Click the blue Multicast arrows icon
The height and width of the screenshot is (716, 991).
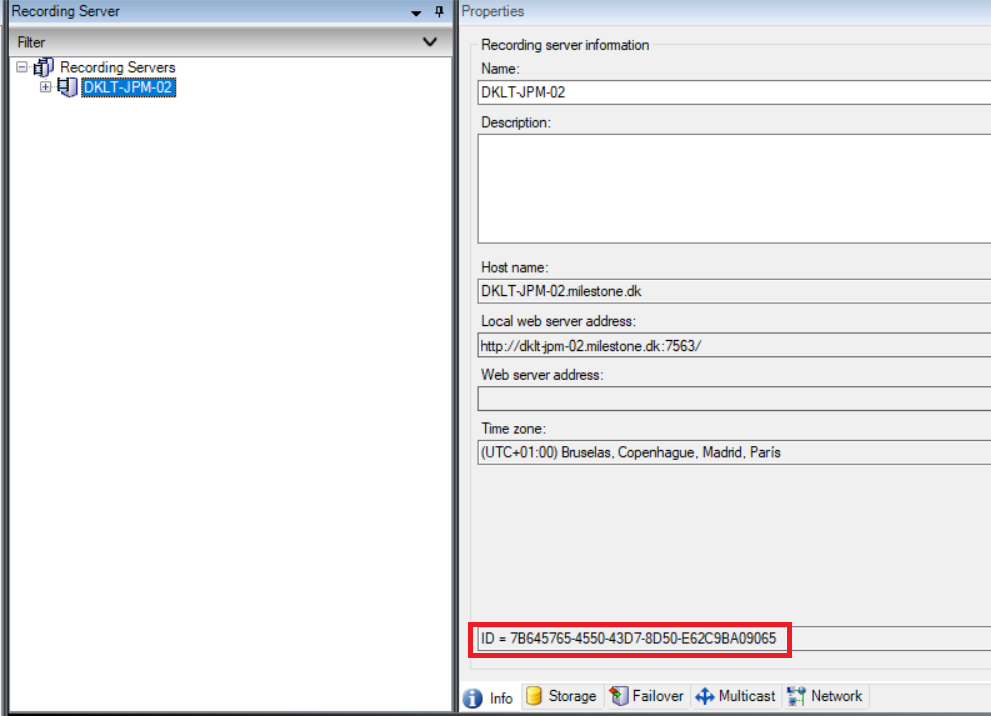706,696
